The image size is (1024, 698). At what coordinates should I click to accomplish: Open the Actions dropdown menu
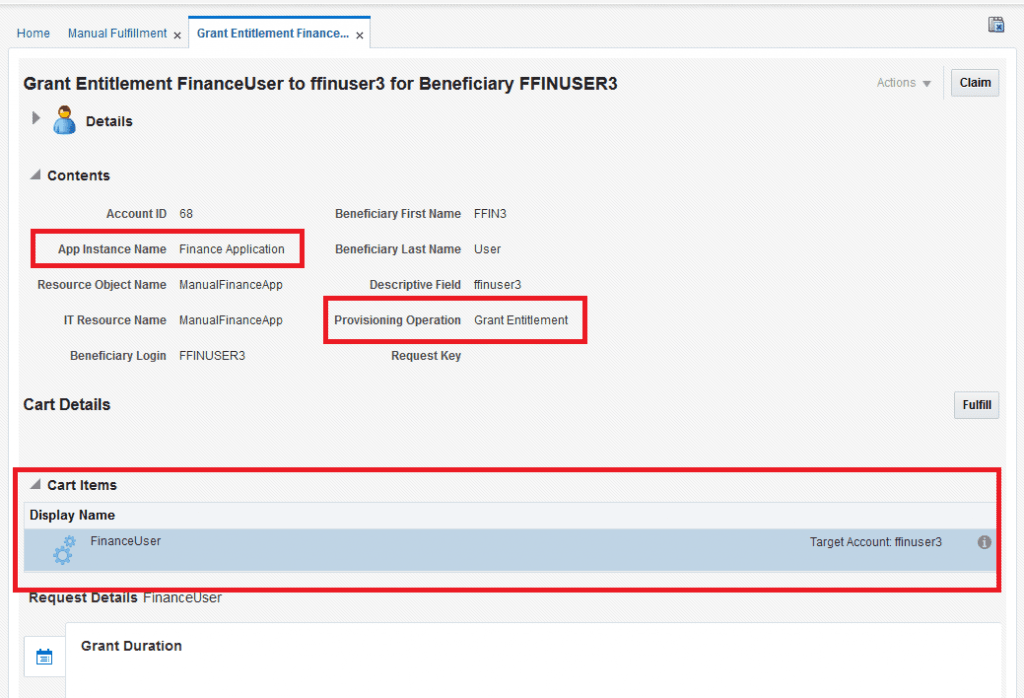[903, 83]
